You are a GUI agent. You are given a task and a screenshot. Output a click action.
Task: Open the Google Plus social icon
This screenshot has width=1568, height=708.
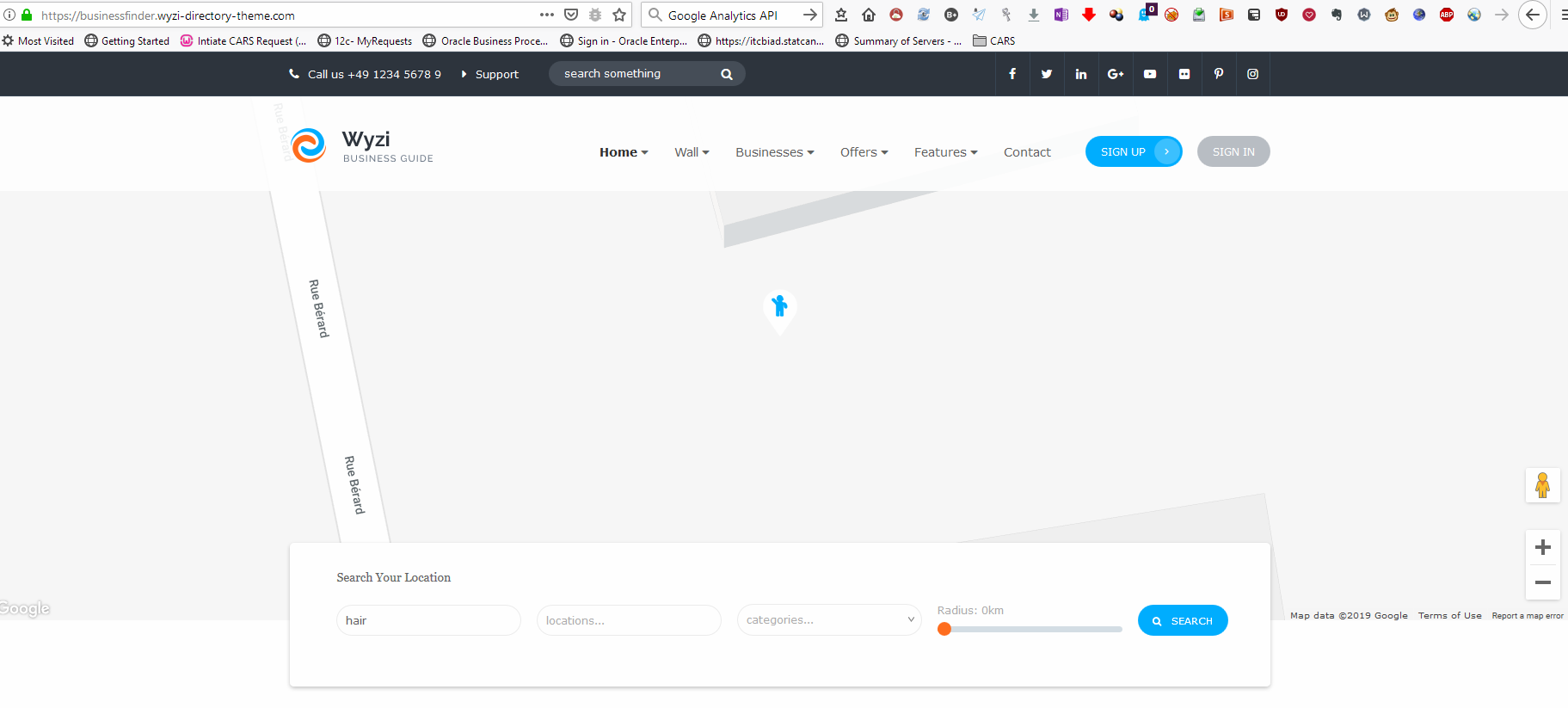[x=1116, y=74]
